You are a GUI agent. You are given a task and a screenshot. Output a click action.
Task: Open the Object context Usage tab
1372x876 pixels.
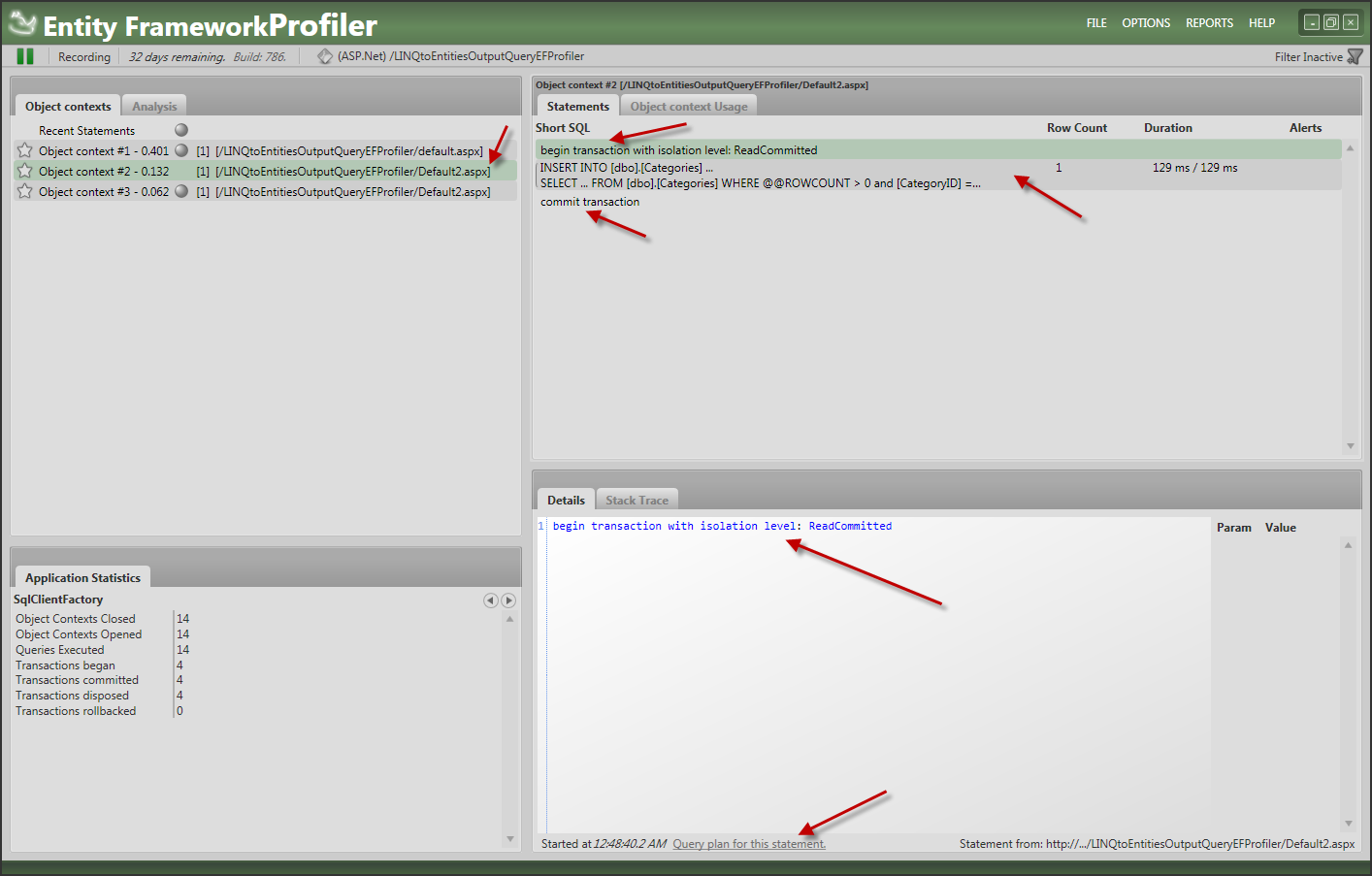(689, 107)
